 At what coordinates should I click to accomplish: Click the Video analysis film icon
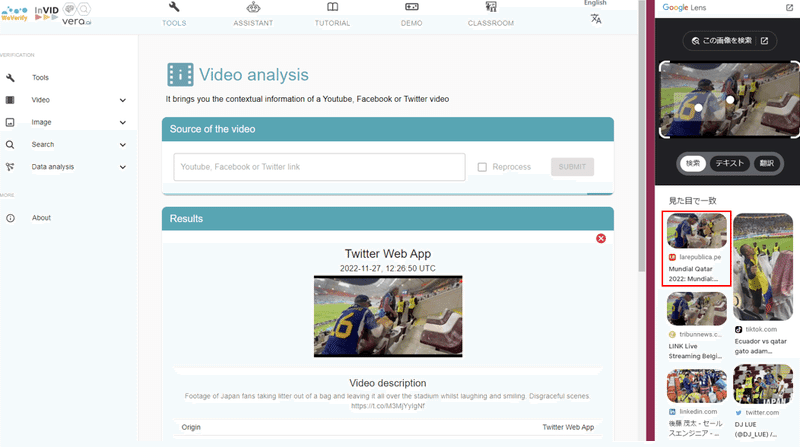point(180,74)
